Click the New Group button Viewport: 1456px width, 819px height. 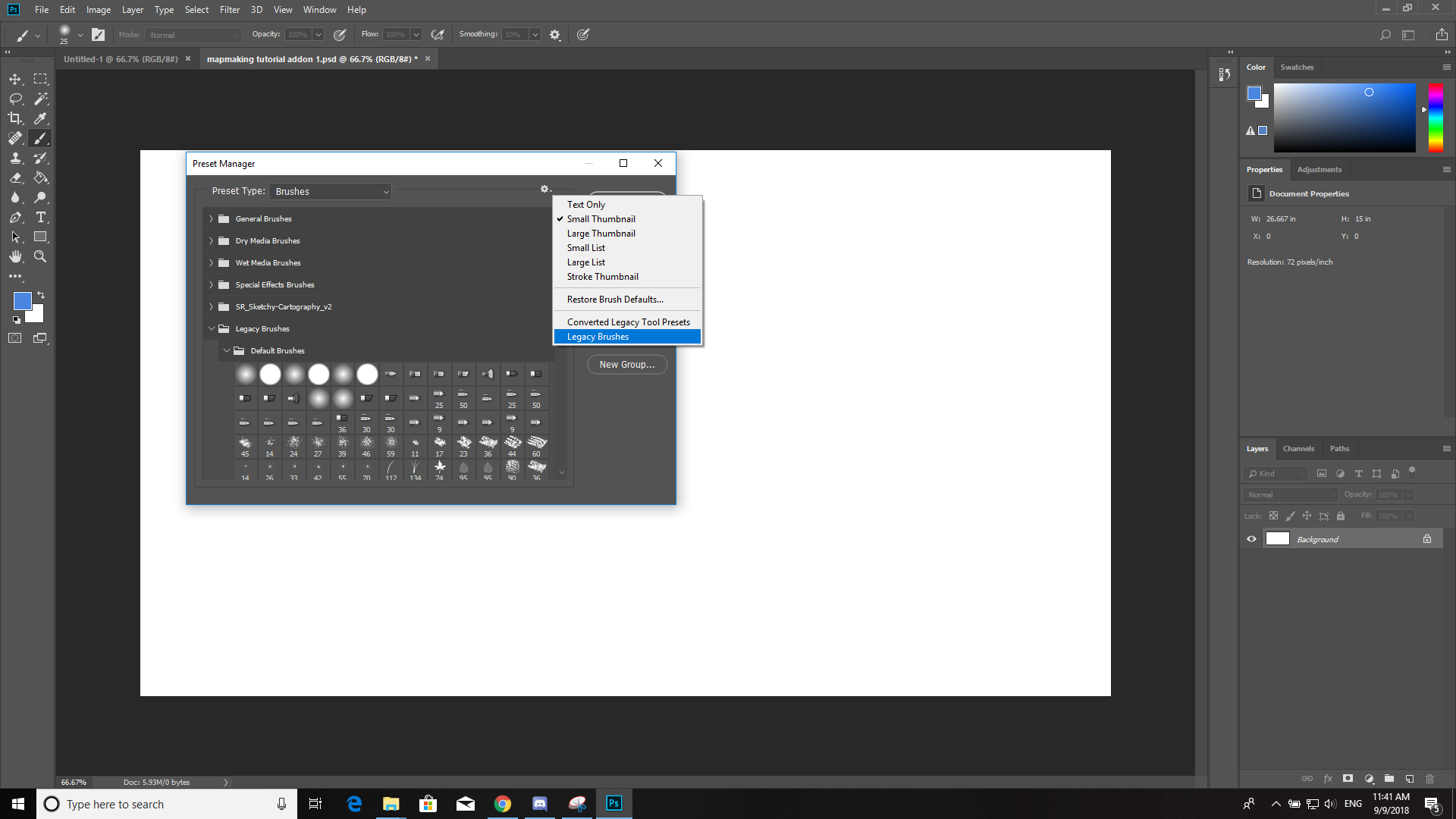coord(626,365)
